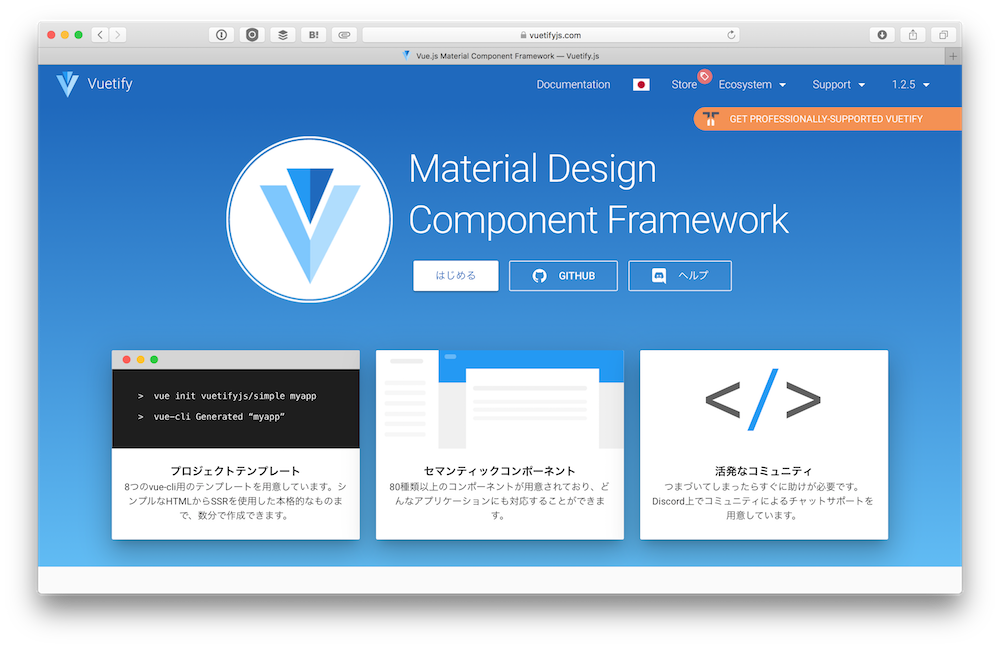
Task: Go forward with Safari's forward arrow
Action: tap(117, 35)
